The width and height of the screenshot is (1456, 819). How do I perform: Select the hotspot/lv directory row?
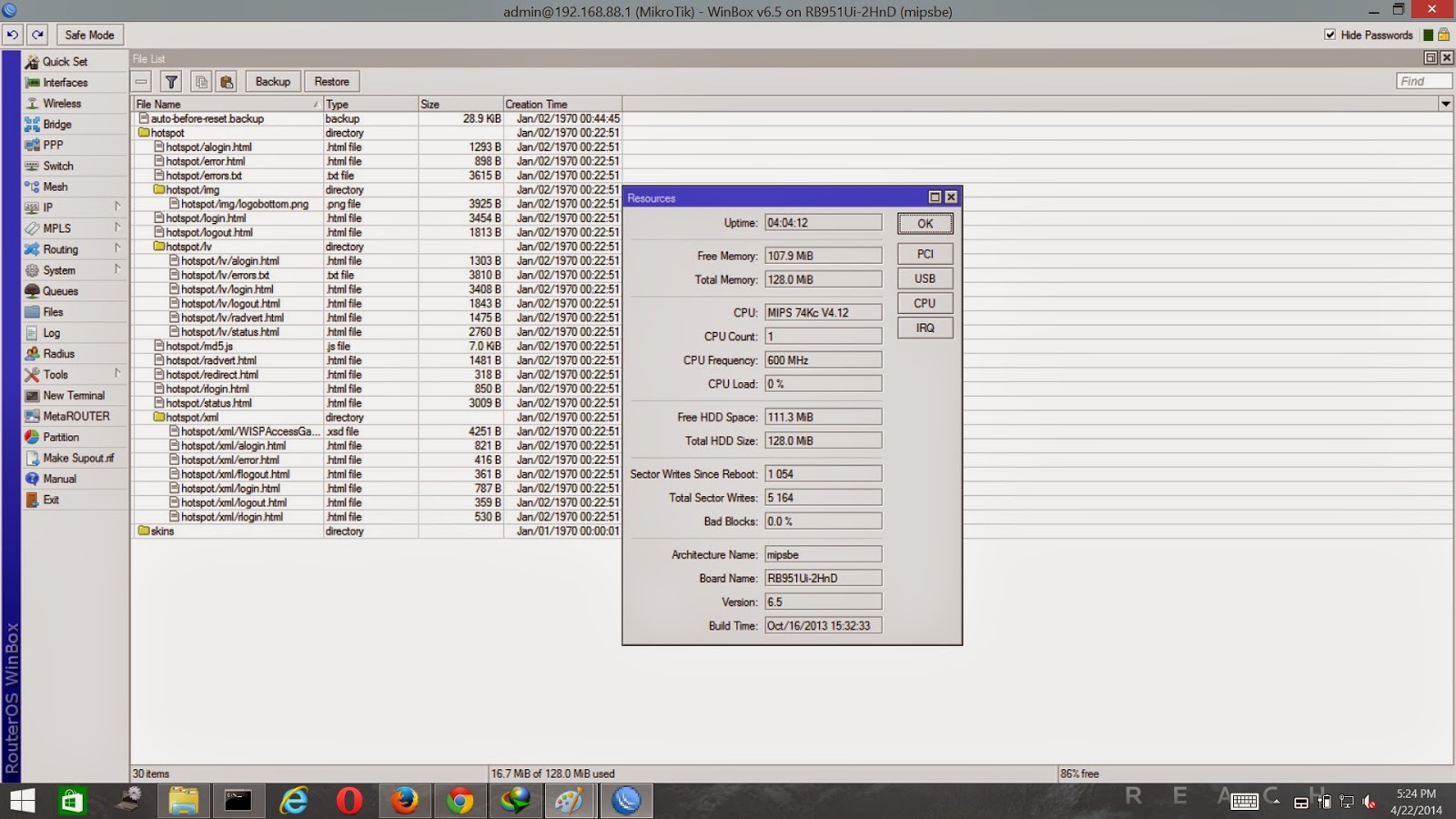(x=378, y=247)
